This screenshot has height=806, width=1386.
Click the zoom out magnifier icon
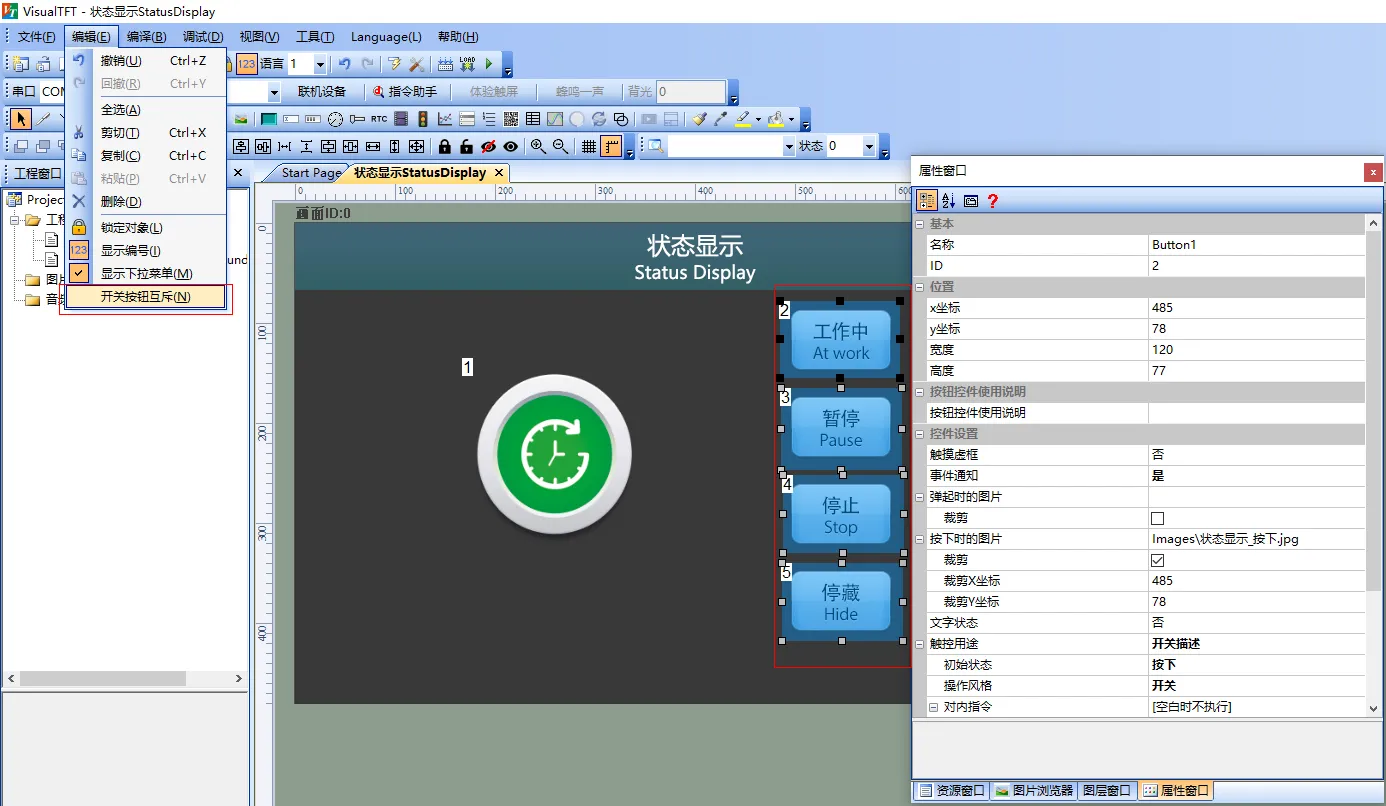click(x=561, y=147)
